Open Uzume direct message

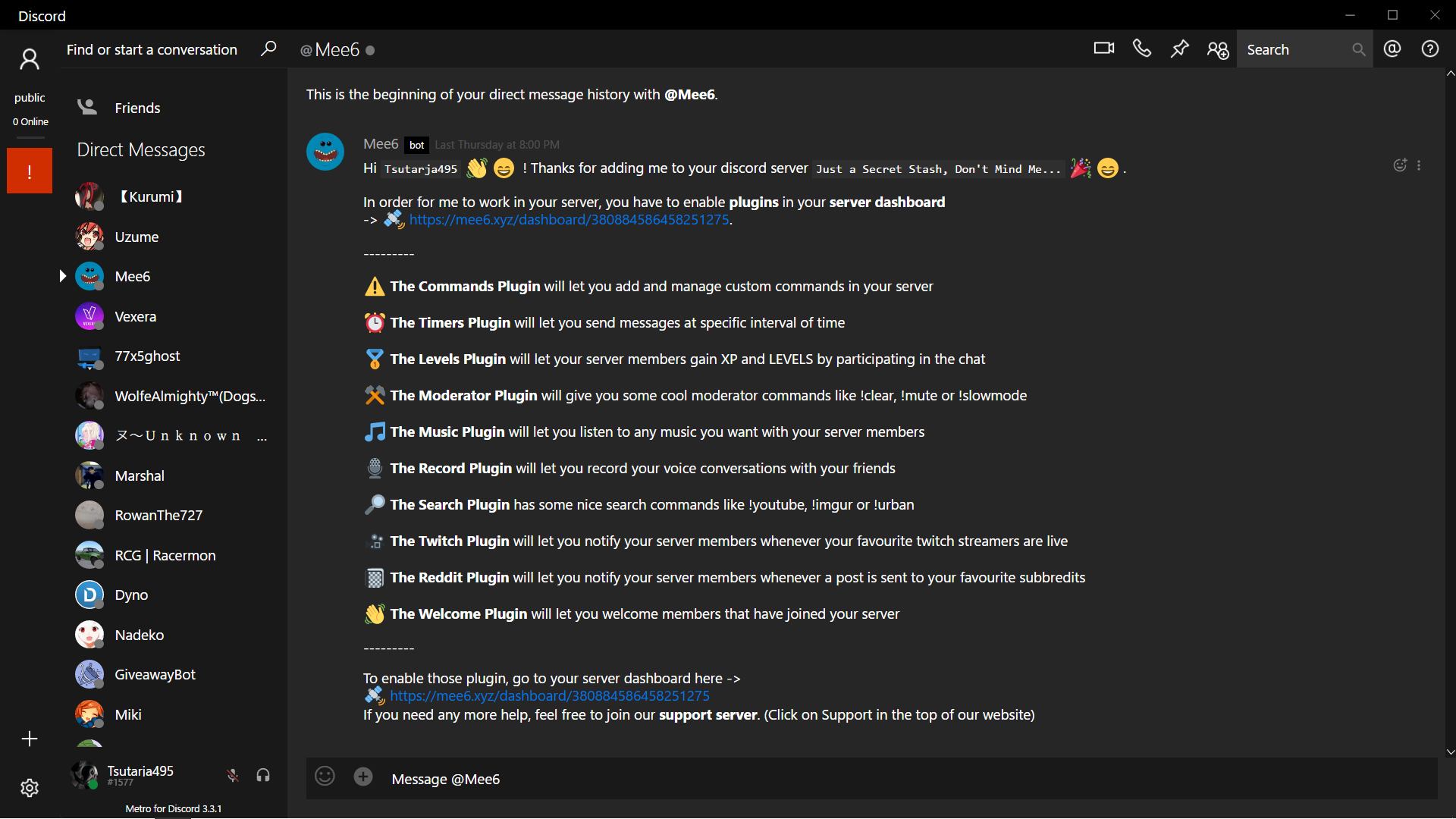(174, 237)
